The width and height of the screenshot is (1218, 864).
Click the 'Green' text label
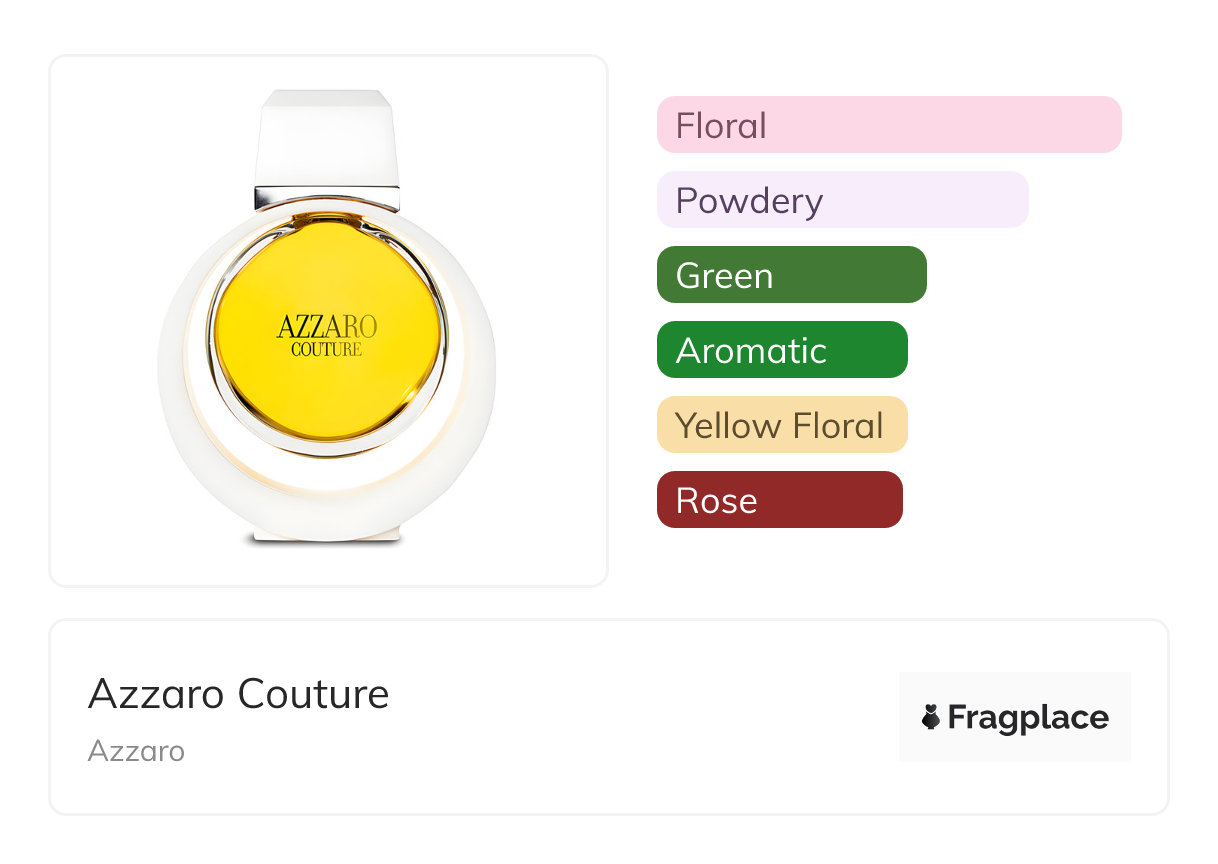[x=724, y=276]
